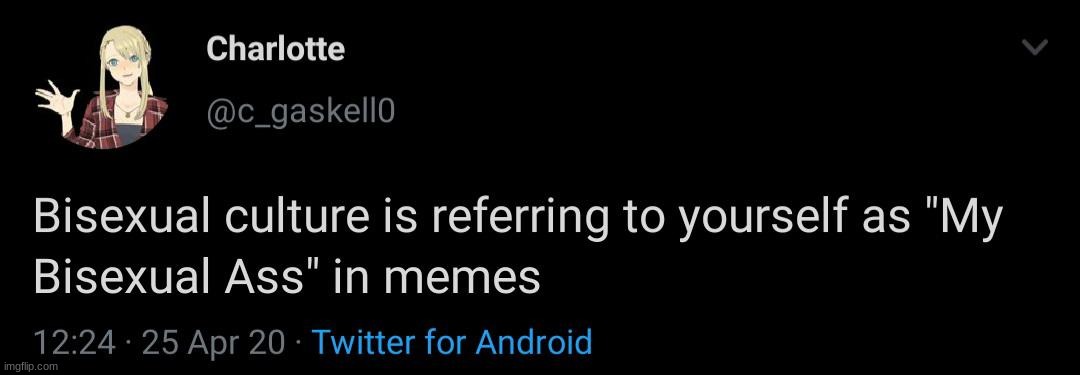
Task: Select the 12:24 timestamp
Action: [x=74, y=343]
